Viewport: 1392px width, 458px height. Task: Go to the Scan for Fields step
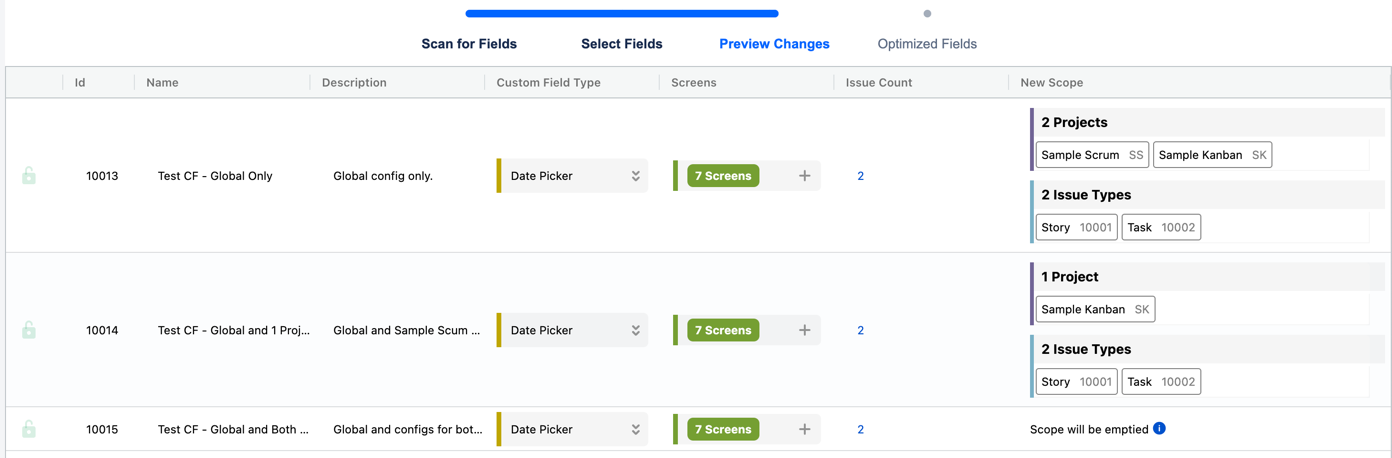(x=469, y=44)
